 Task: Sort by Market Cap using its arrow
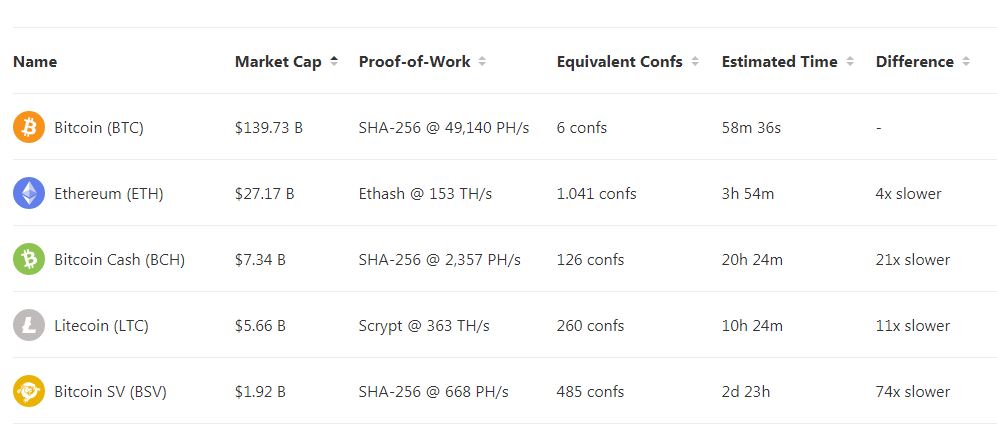[334, 62]
